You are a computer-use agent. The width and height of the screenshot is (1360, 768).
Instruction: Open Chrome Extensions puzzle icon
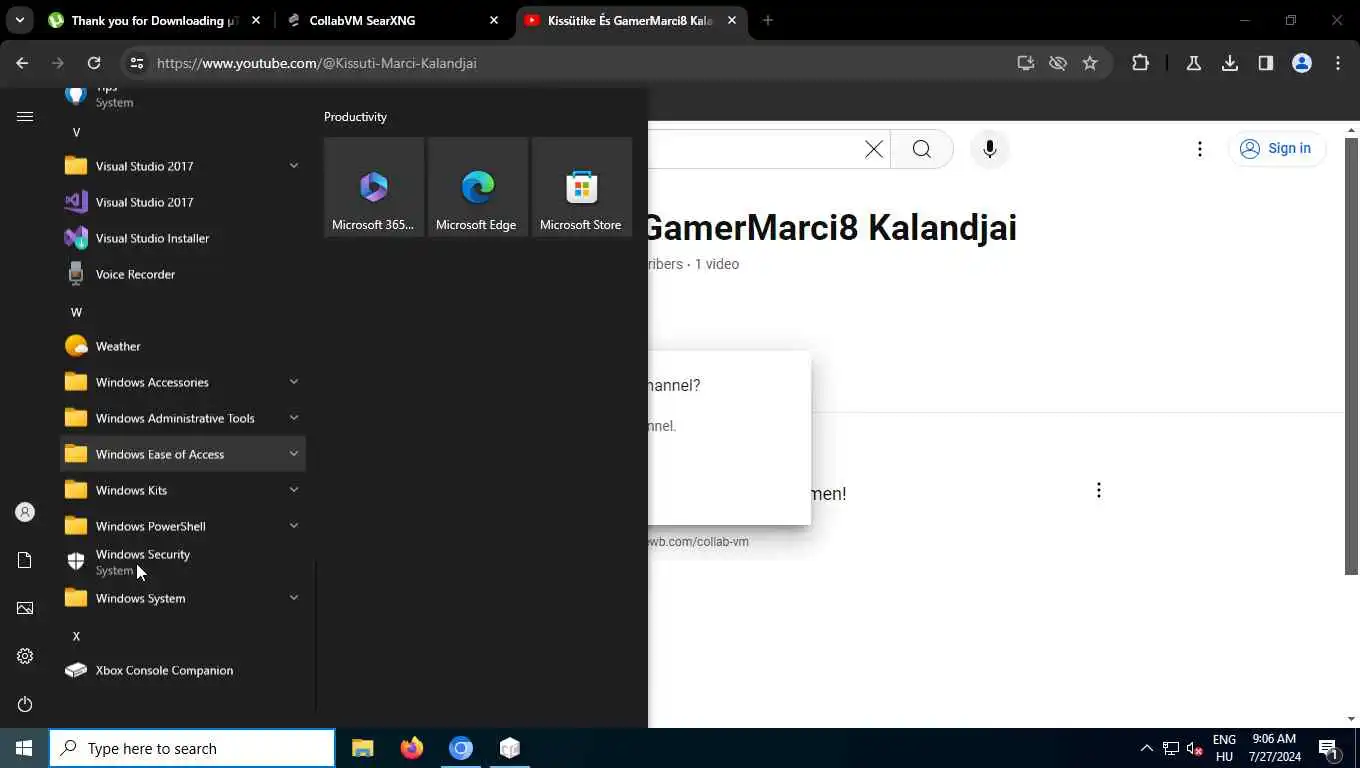coord(1140,63)
